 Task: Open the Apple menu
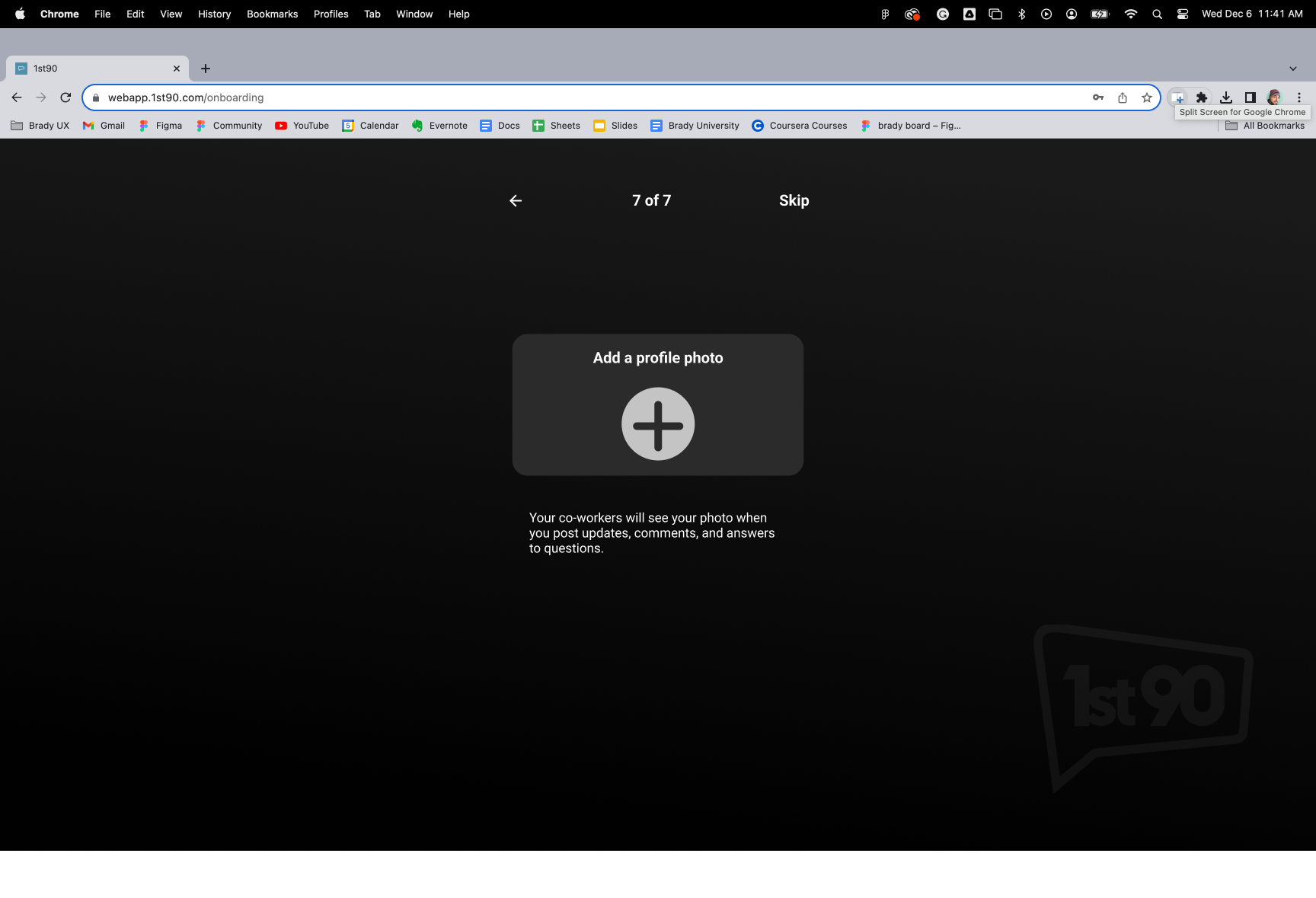click(20, 14)
